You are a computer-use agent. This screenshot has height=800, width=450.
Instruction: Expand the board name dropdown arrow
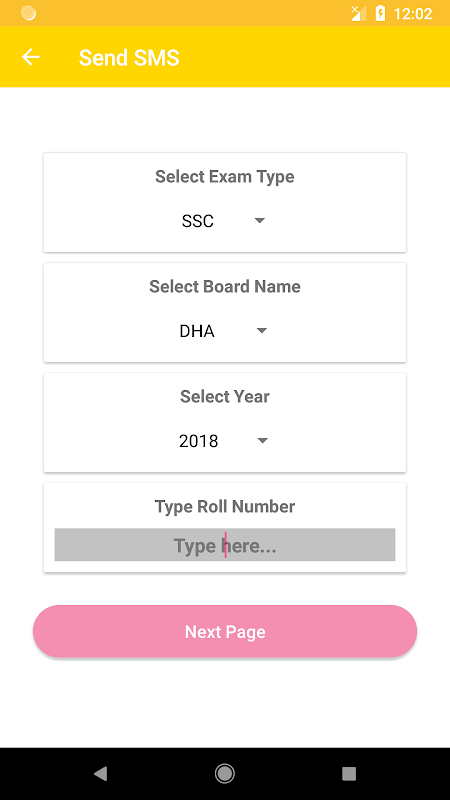coord(262,331)
